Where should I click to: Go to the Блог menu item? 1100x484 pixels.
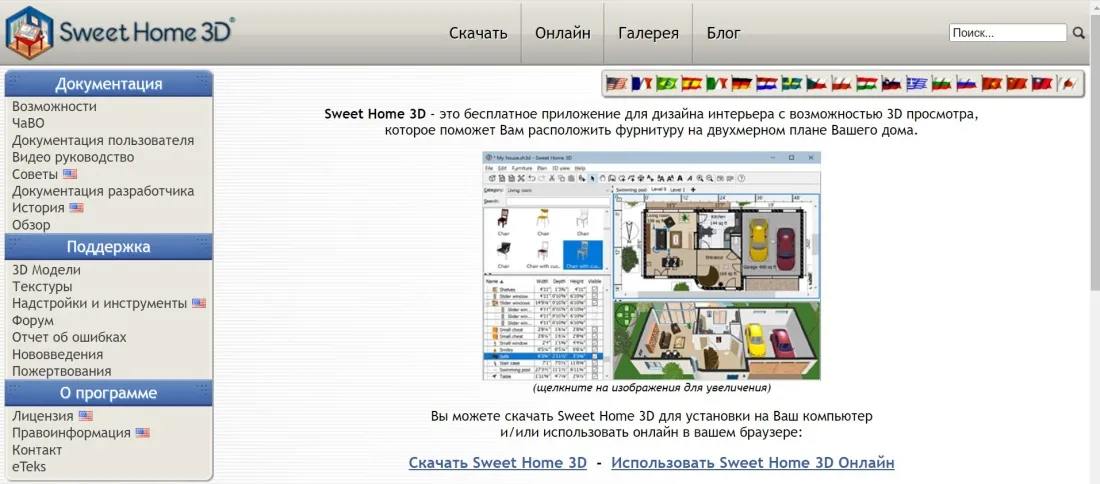point(723,33)
